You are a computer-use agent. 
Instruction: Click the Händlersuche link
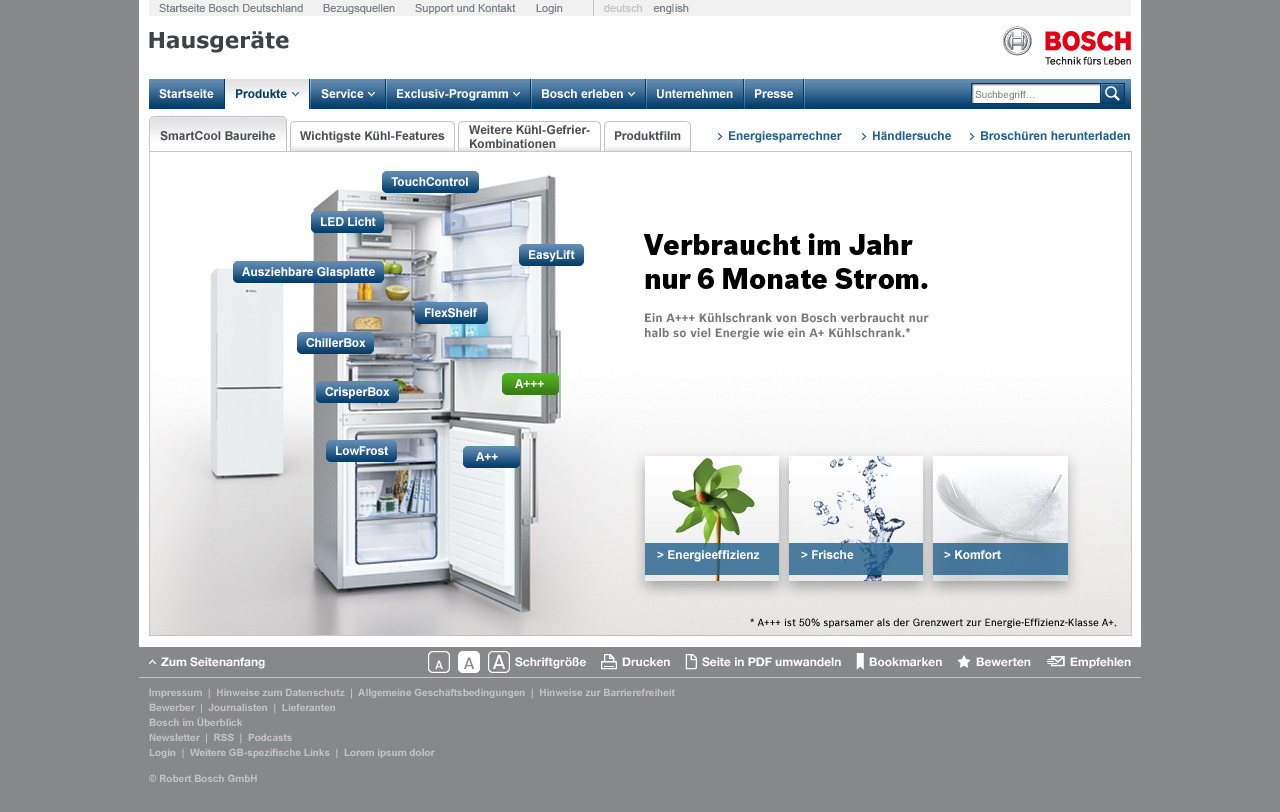point(911,135)
